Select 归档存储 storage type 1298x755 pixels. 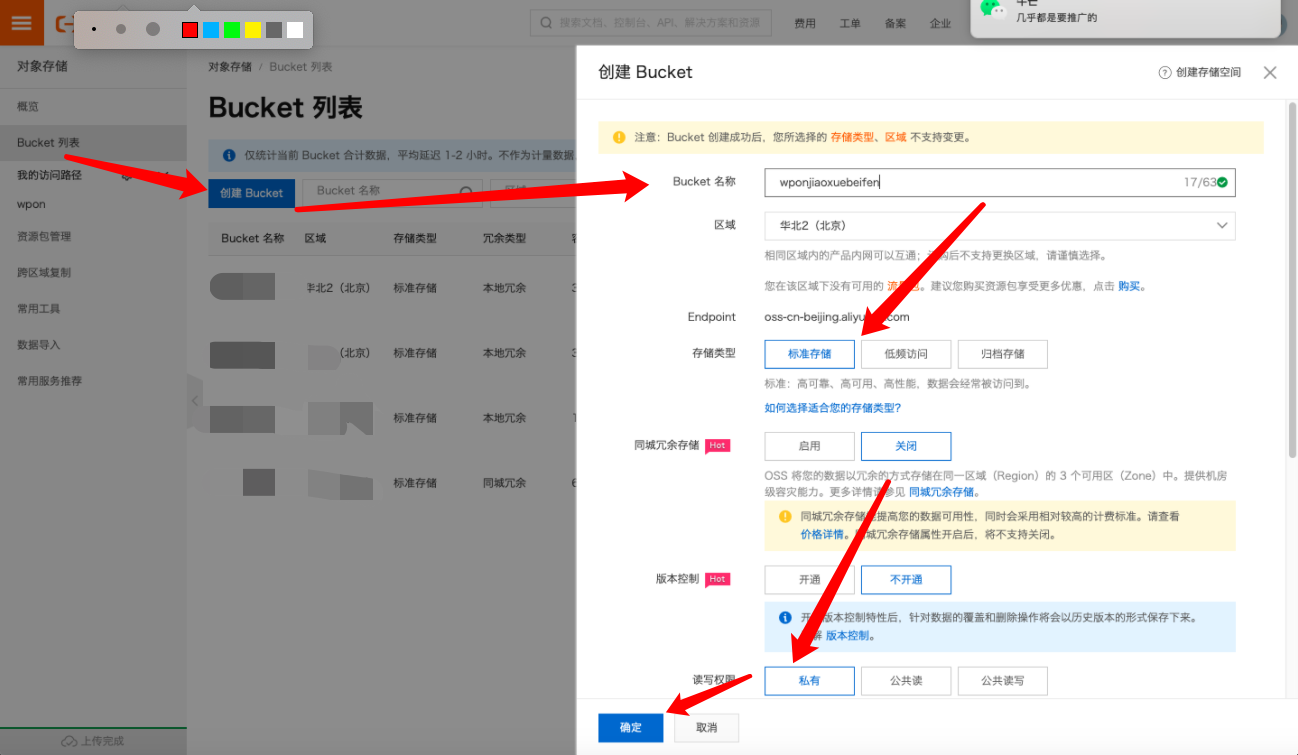click(x=1002, y=354)
